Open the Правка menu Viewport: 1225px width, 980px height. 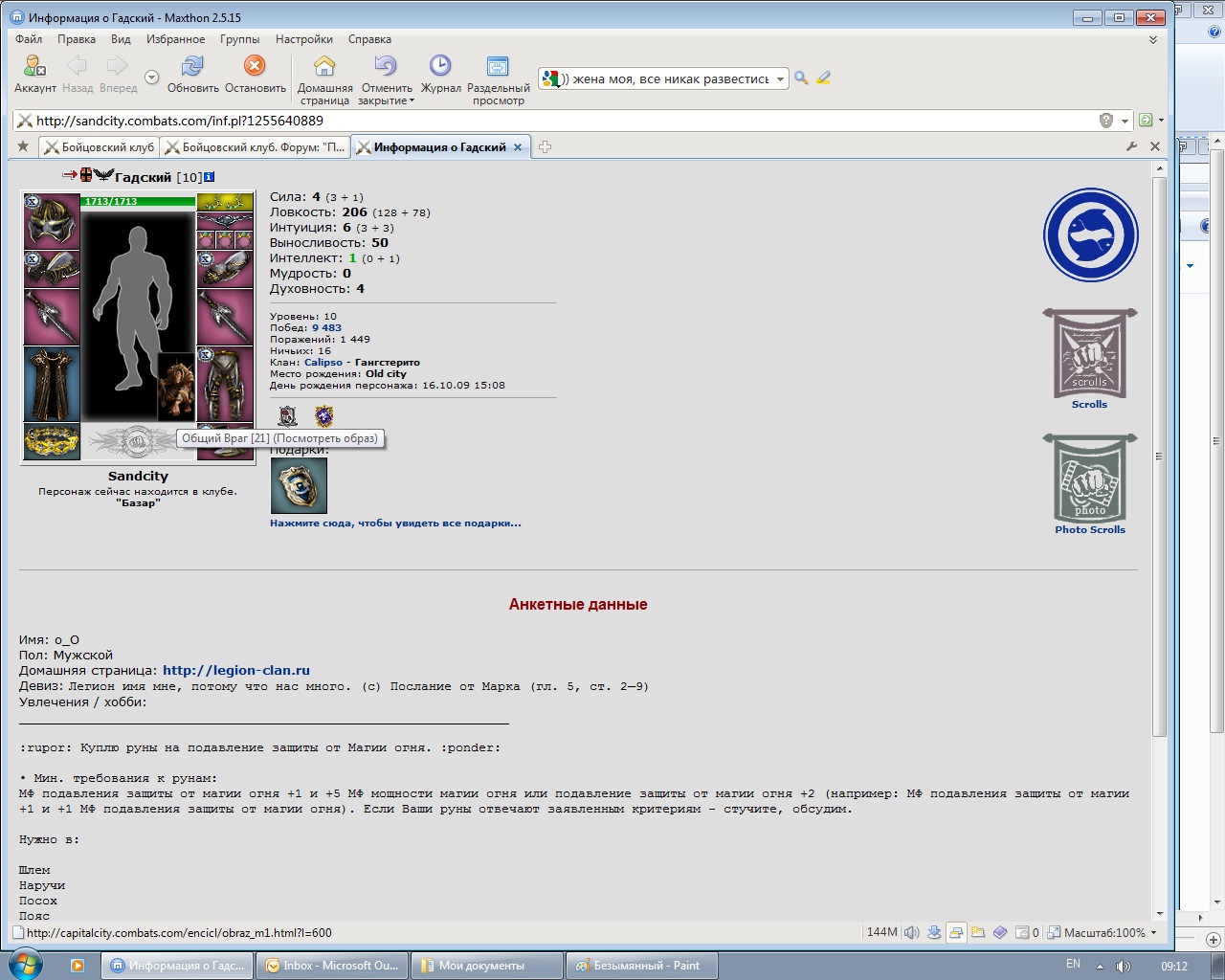coord(77,39)
